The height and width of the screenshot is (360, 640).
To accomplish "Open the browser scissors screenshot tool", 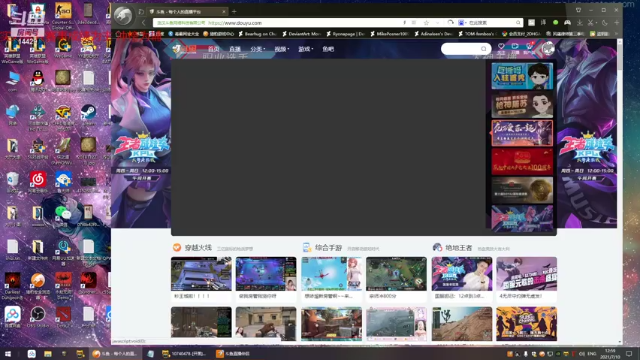I will click(x=591, y=23).
